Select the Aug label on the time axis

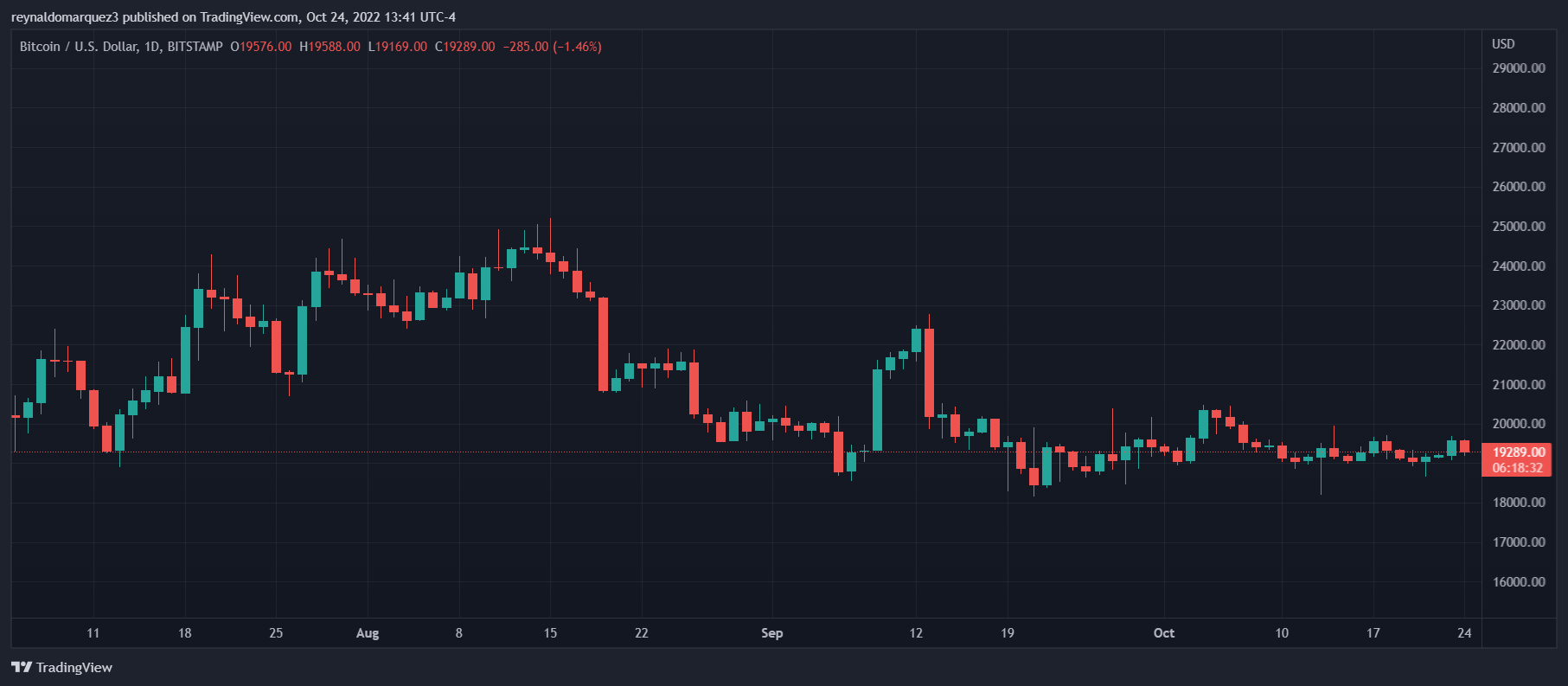pyautogui.click(x=368, y=633)
